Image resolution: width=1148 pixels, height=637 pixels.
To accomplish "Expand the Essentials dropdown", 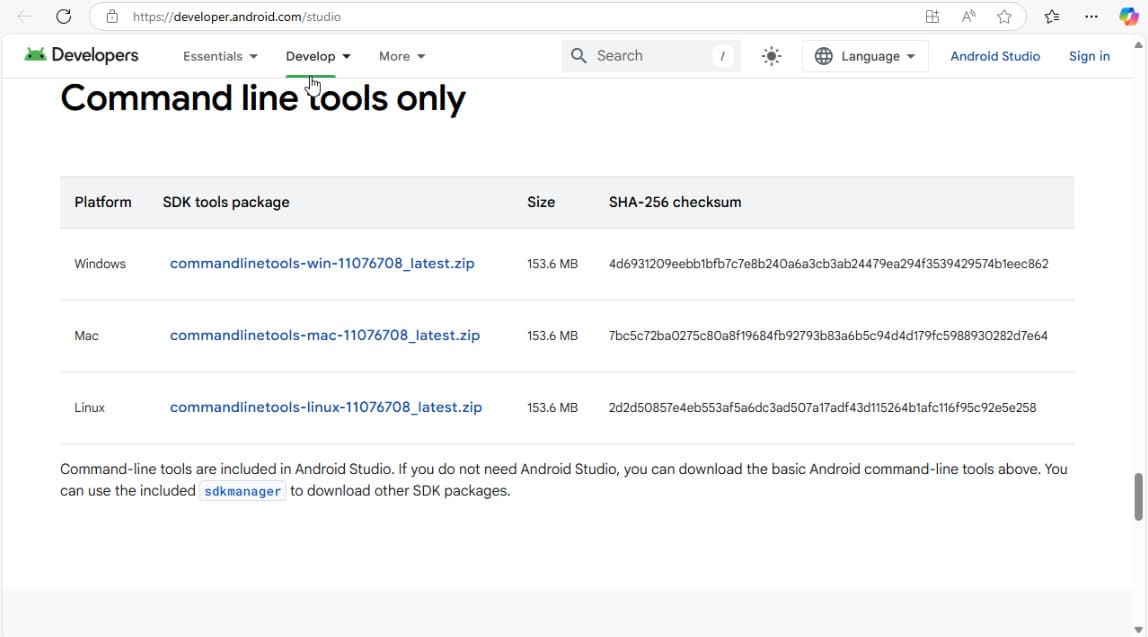I will [219, 56].
